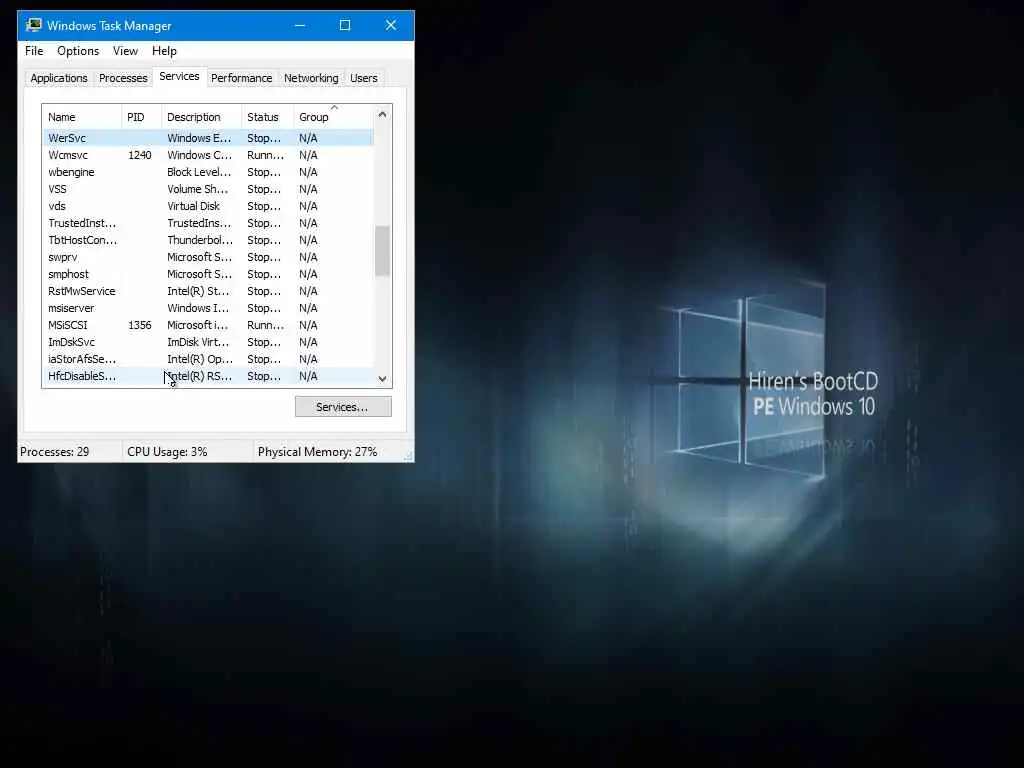Select the iaStorAfsSe... service row
1024x768 pixels.
(208, 359)
